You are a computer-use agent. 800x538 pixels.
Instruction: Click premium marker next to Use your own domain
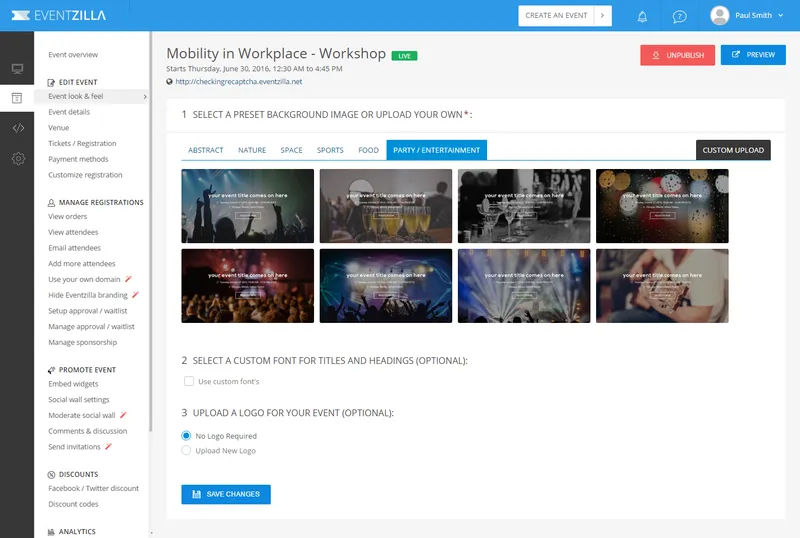(128, 279)
